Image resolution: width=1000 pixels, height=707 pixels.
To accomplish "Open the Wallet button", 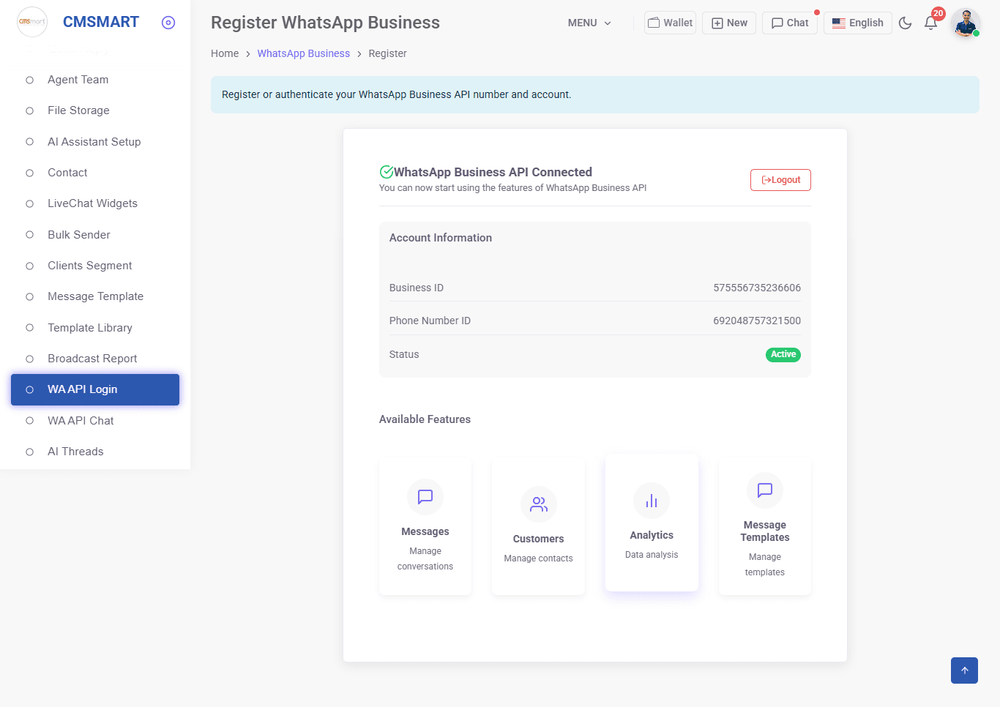I will point(669,23).
